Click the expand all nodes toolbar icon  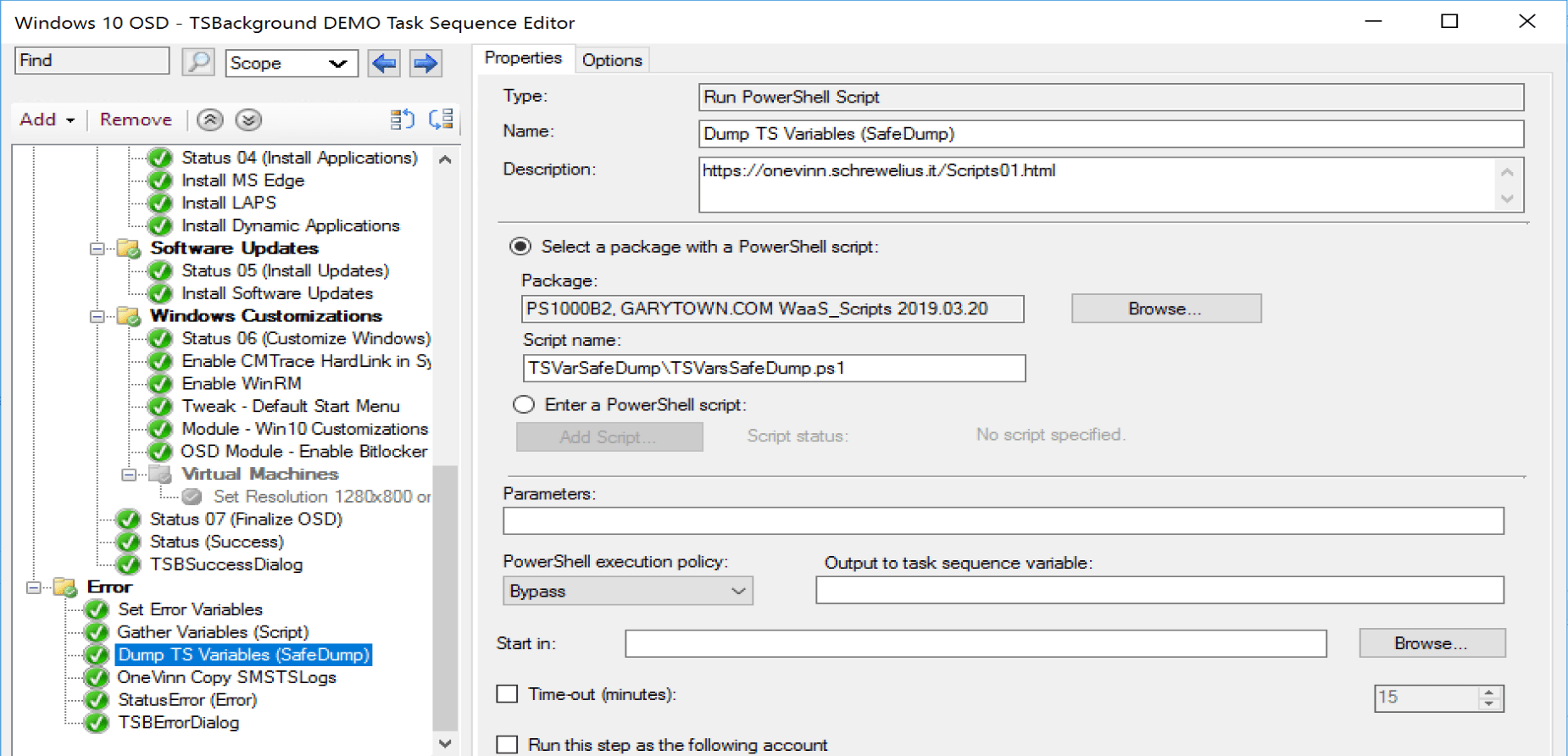(403, 120)
